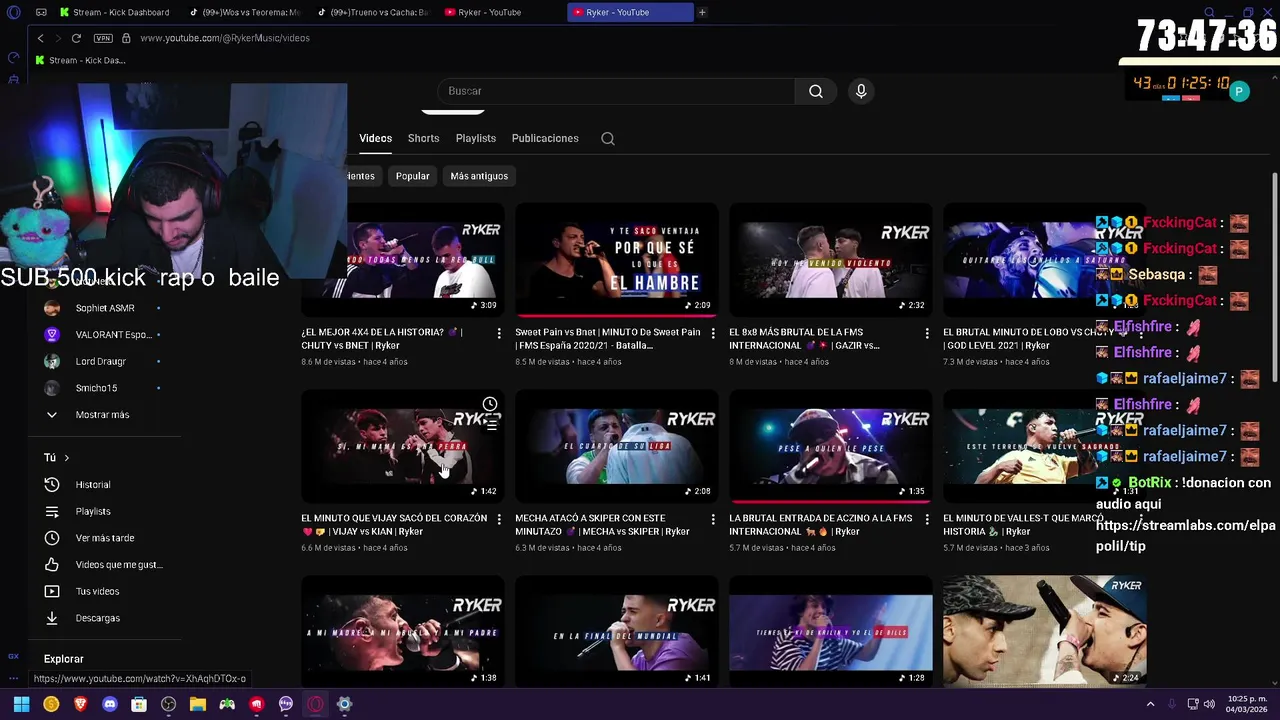Open Discord from the taskbar
This screenshot has width=1280, height=720.
pyautogui.click(x=110, y=704)
